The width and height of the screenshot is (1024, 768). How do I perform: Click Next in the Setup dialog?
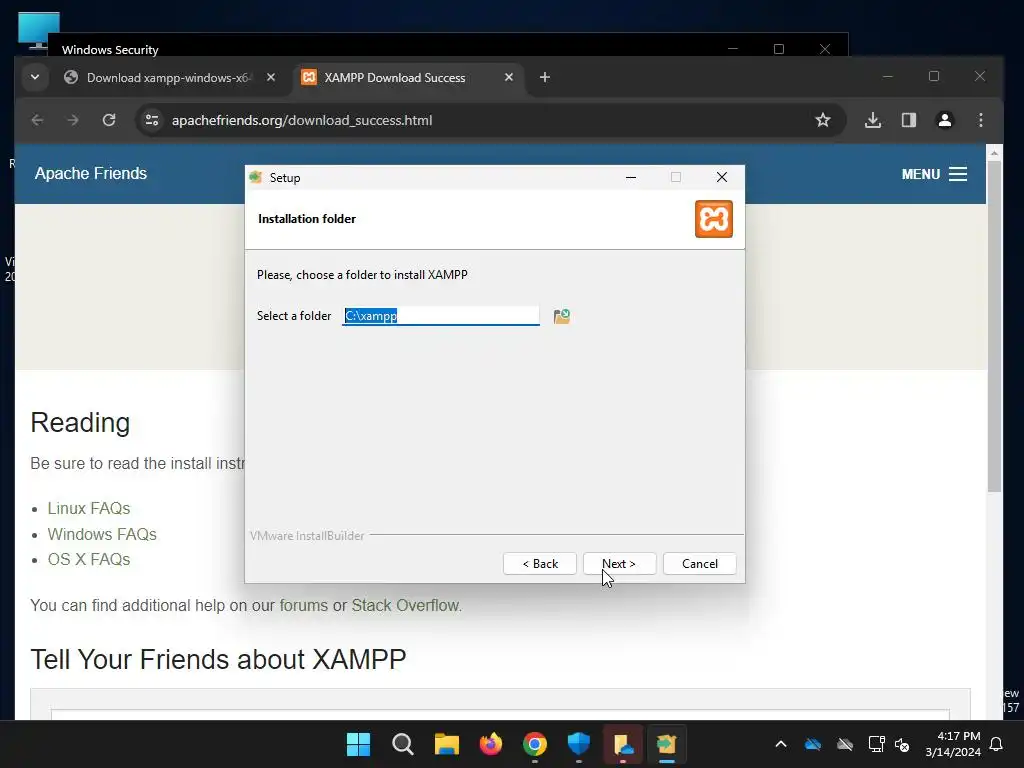[619, 564]
